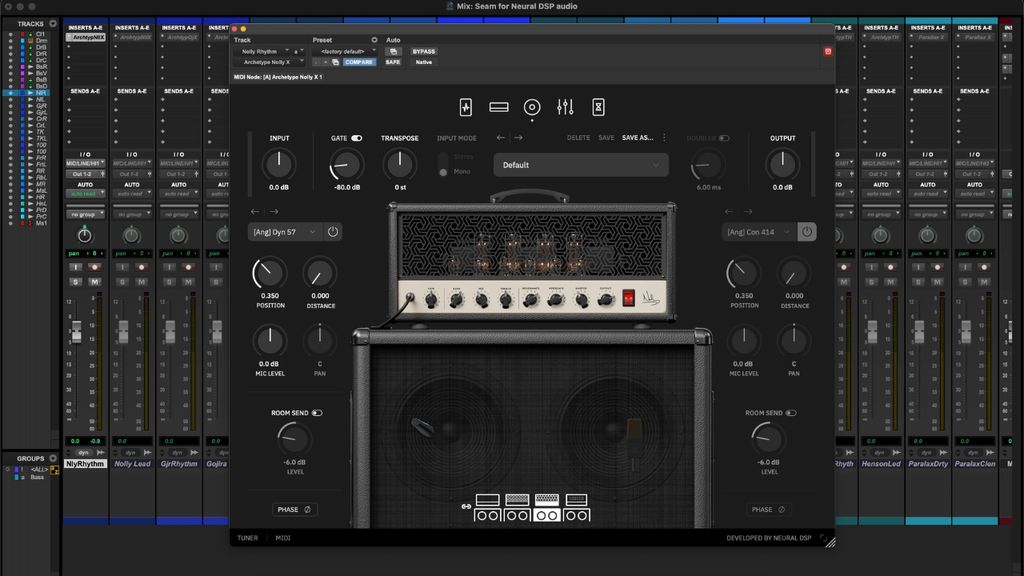The image size is (1024, 576).
Task: Open the pre-effects pedal section icon
Action: (x=466, y=107)
